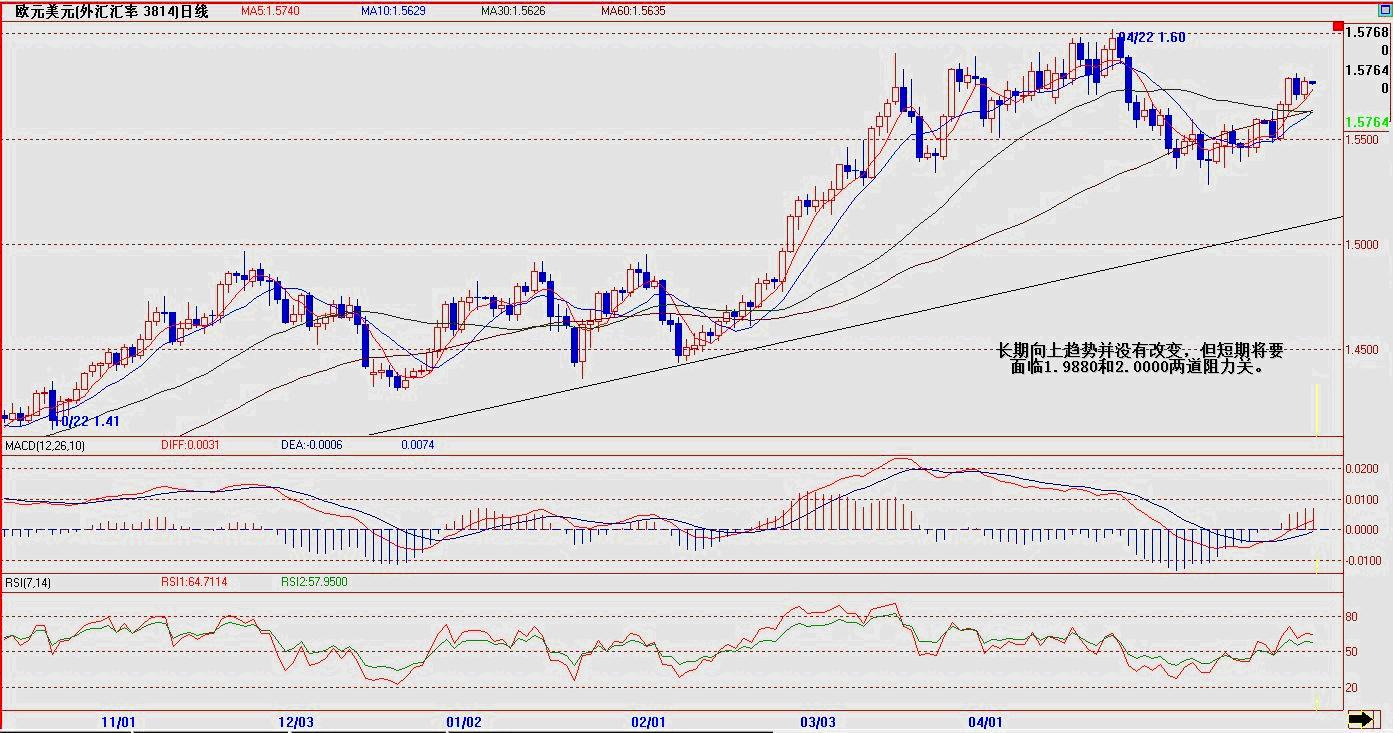Click the DIFF:0.0031 value

click(x=190, y=445)
